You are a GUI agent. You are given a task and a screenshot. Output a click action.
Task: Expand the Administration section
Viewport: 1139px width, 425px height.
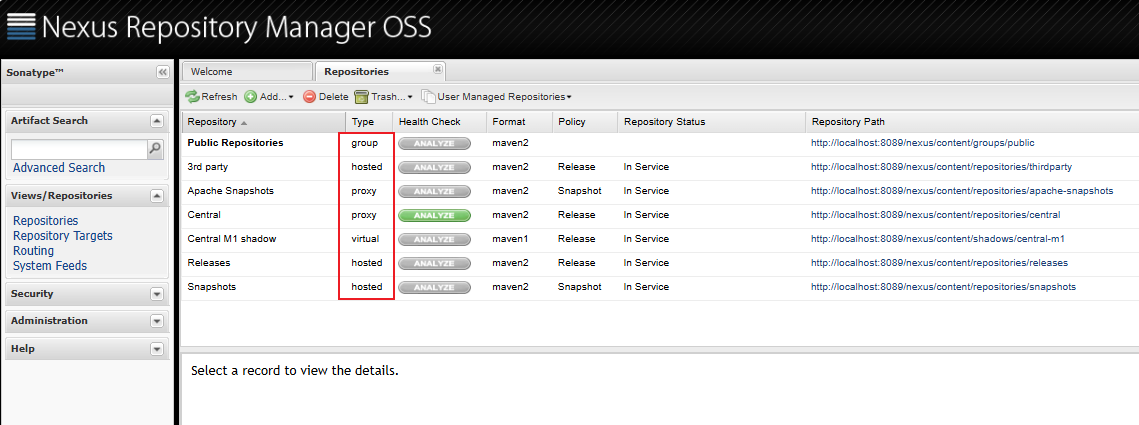pyautogui.click(x=157, y=321)
